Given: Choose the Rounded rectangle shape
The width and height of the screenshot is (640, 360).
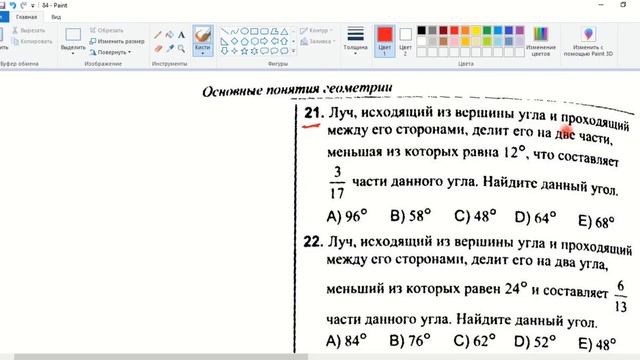Looking at the screenshot, I should point(264,31).
